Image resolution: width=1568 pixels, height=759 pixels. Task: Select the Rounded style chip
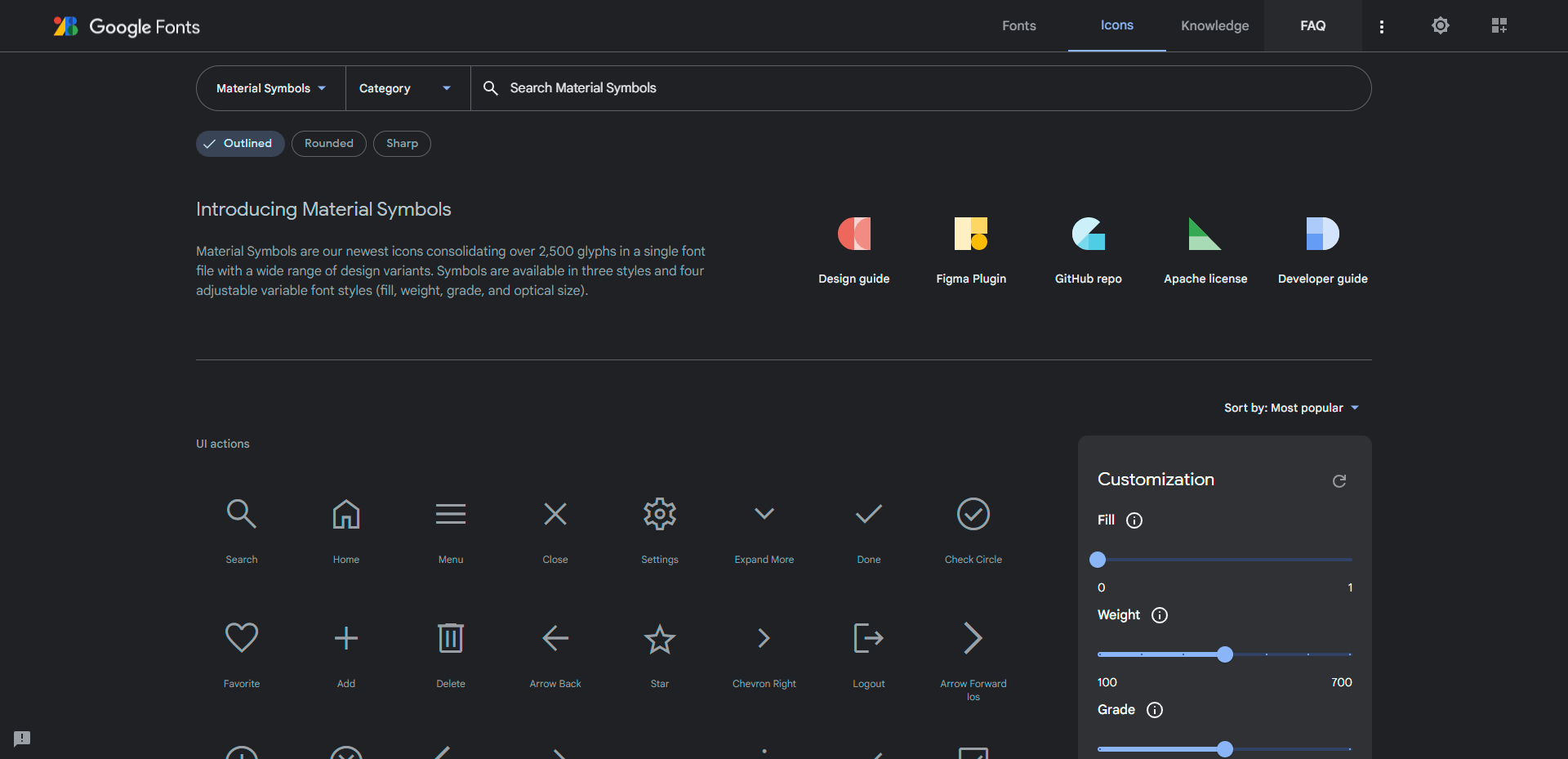pyautogui.click(x=329, y=144)
